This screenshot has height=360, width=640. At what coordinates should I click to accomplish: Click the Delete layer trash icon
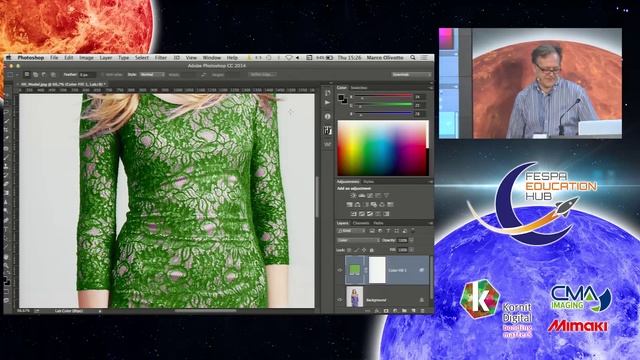[x=422, y=311]
